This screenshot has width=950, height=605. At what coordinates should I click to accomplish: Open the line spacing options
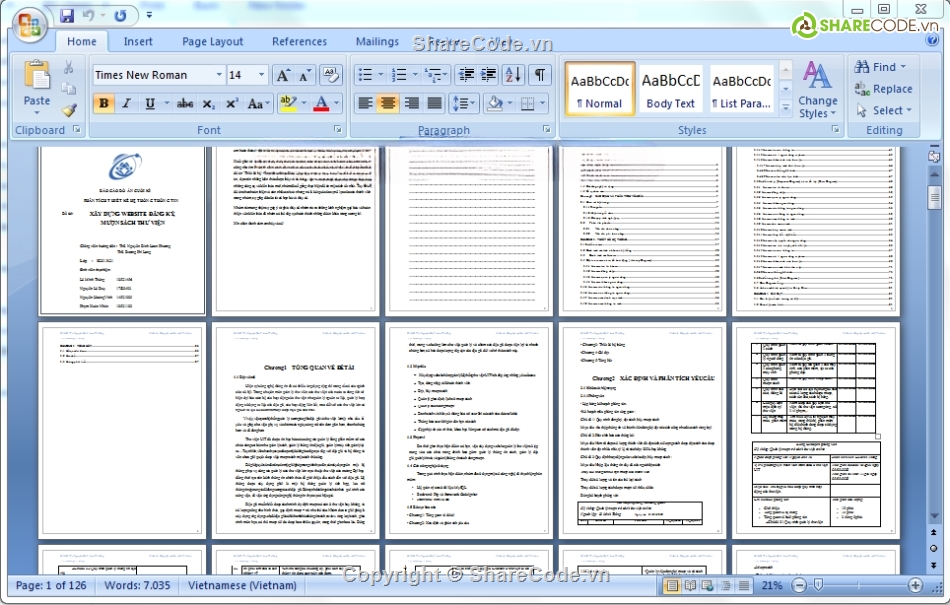pyautogui.click(x=464, y=104)
